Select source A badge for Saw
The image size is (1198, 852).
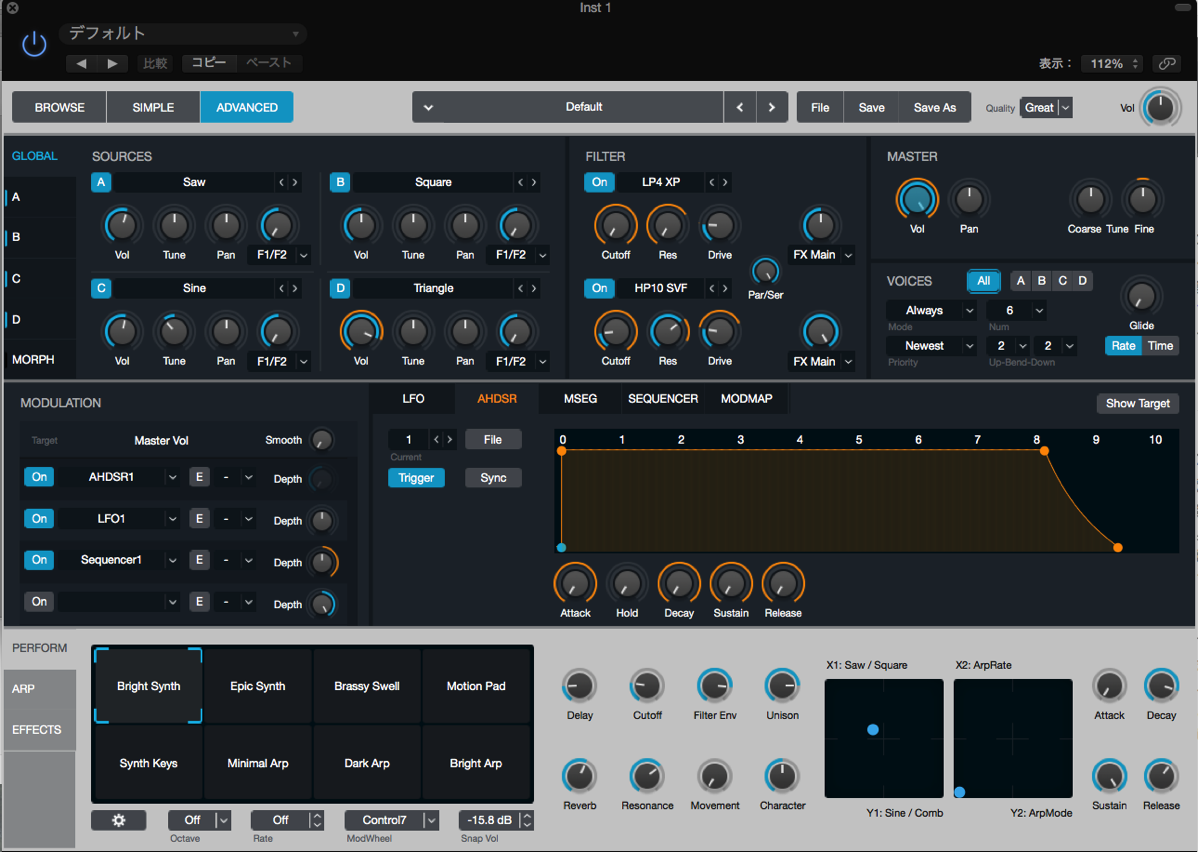(x=101, y=182)
